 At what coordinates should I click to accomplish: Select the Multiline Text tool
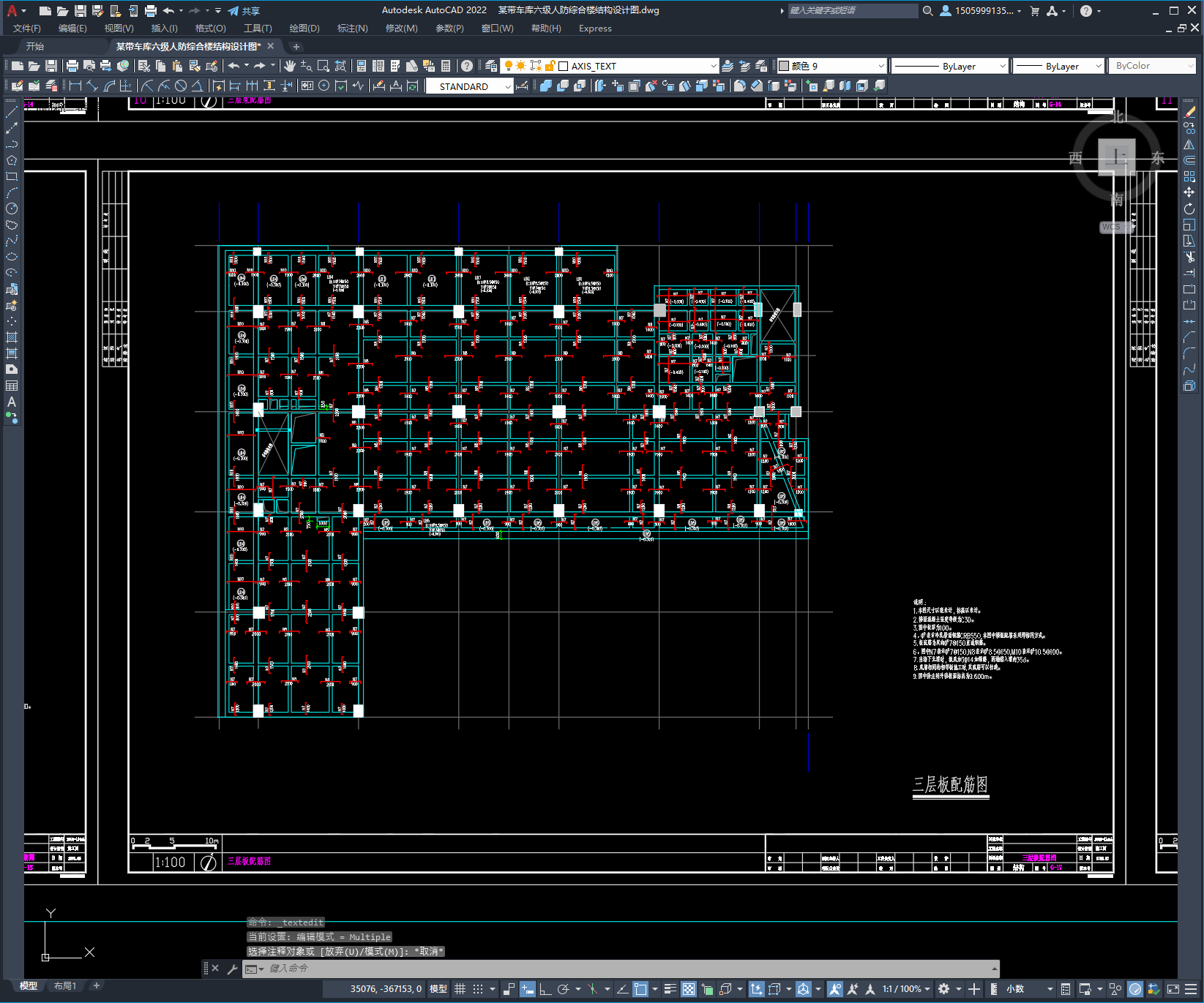[12, 402]
